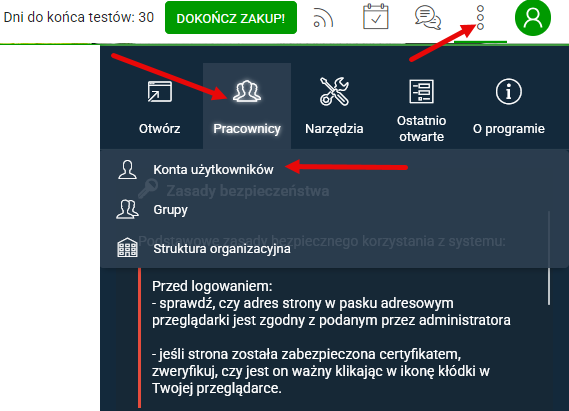Select the Narzędzia menu label
The width and height of the screenshot is (569, 411).
334,129
